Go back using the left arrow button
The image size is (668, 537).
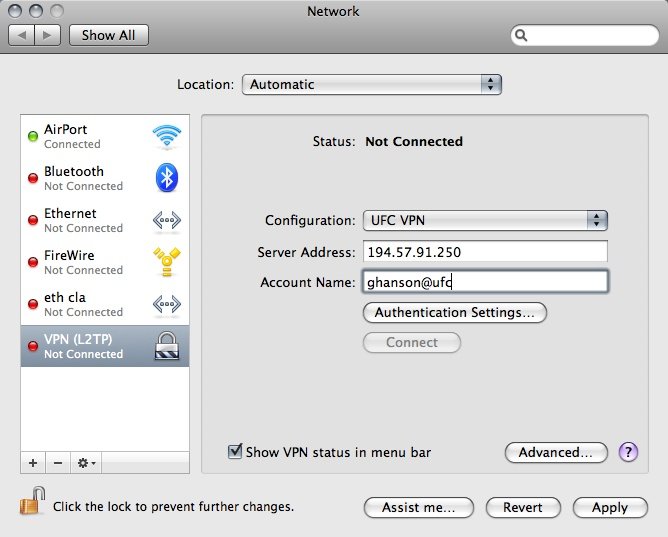click(23, 35)
